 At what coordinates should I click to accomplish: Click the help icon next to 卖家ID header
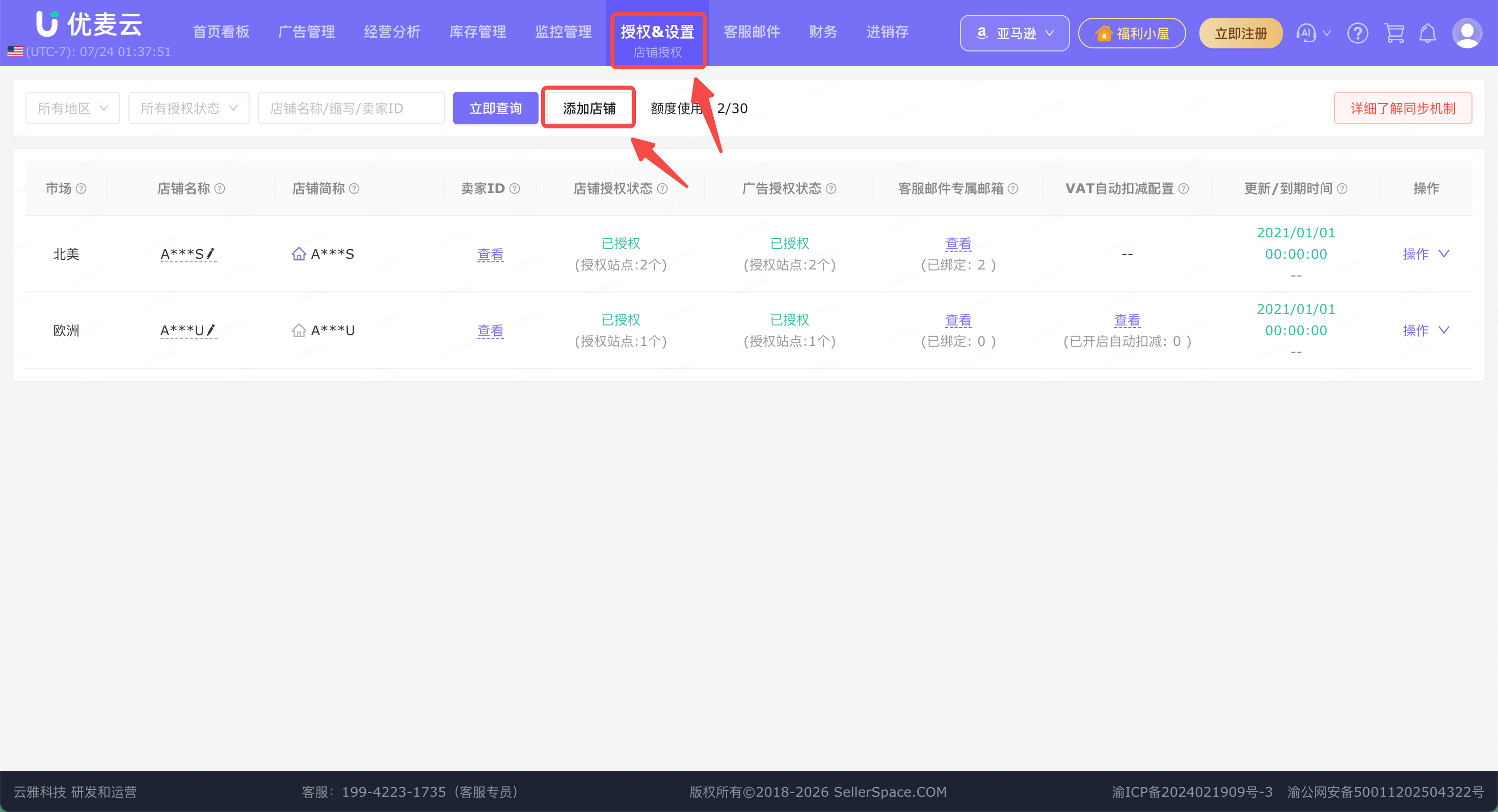tap(515, 188)
